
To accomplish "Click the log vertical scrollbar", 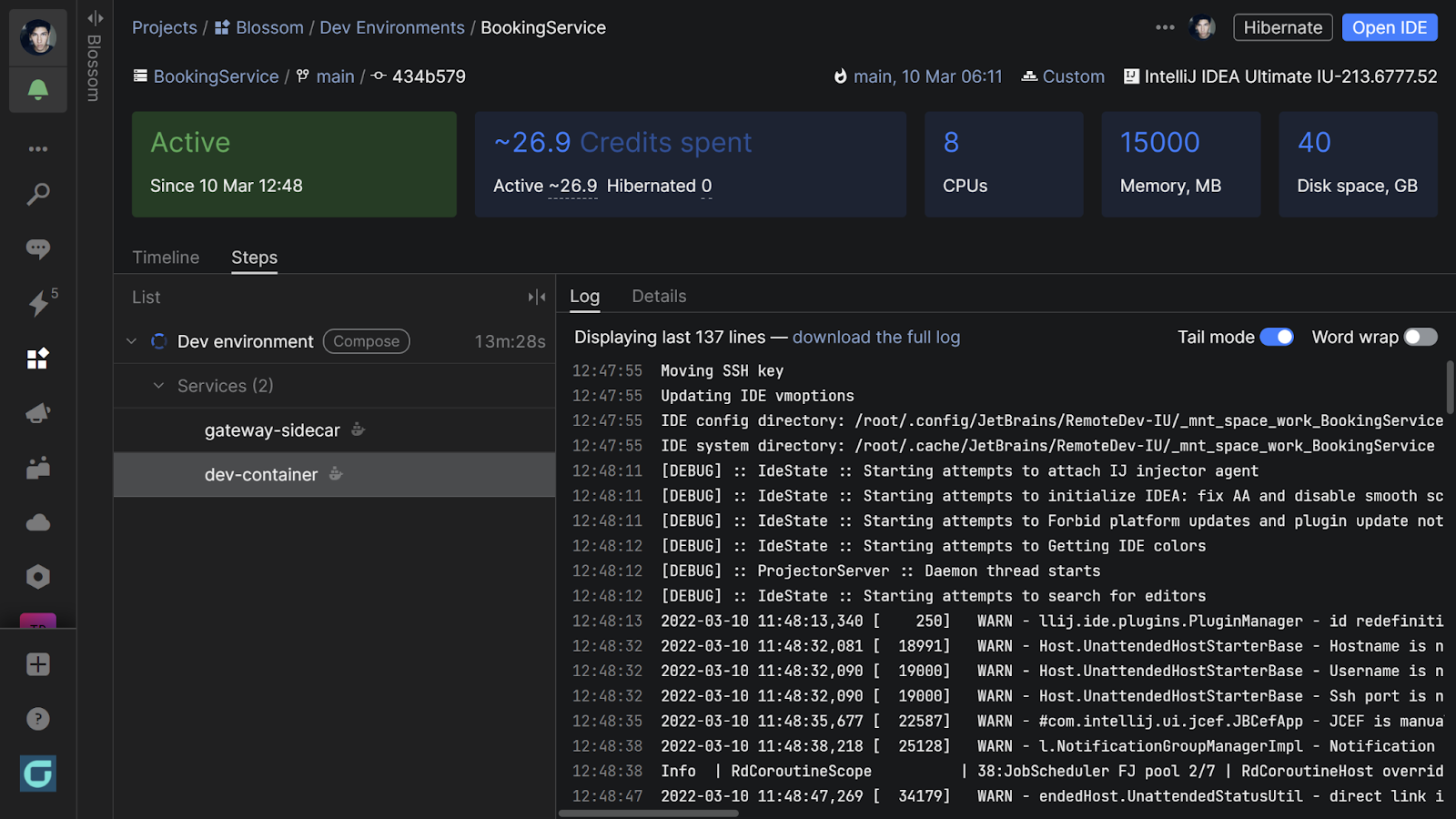I will coord(1450,387).
